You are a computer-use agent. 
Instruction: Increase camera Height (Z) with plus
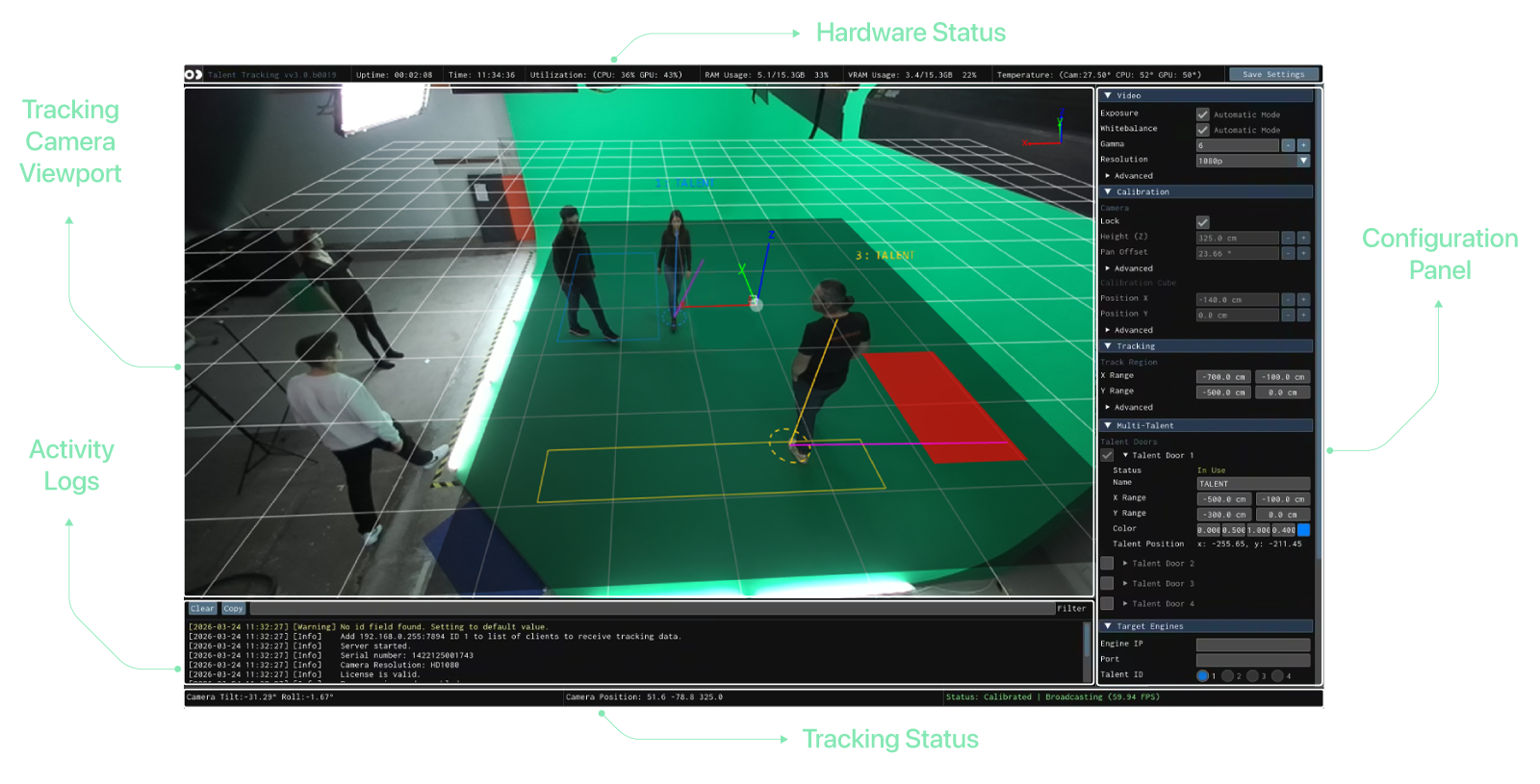pos(1303,238)
